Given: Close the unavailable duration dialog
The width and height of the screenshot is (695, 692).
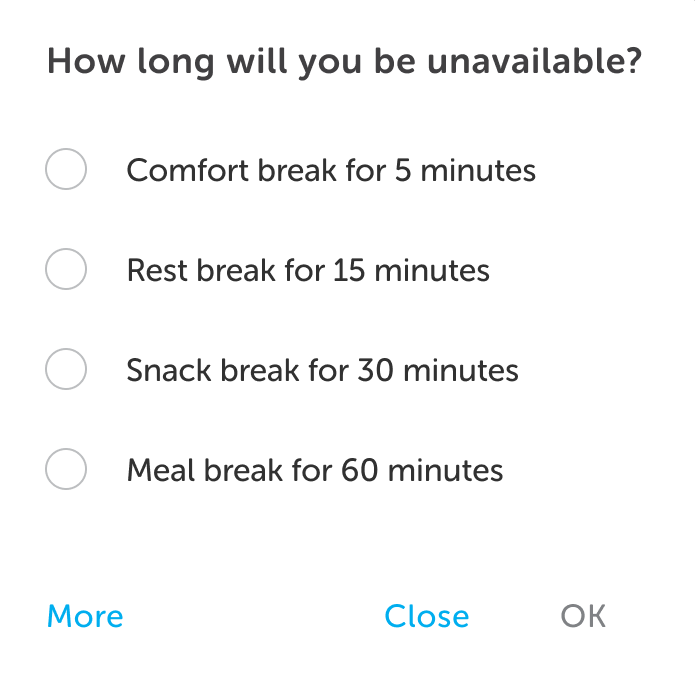Looking at the screenshot, I should tap(426, 616).
